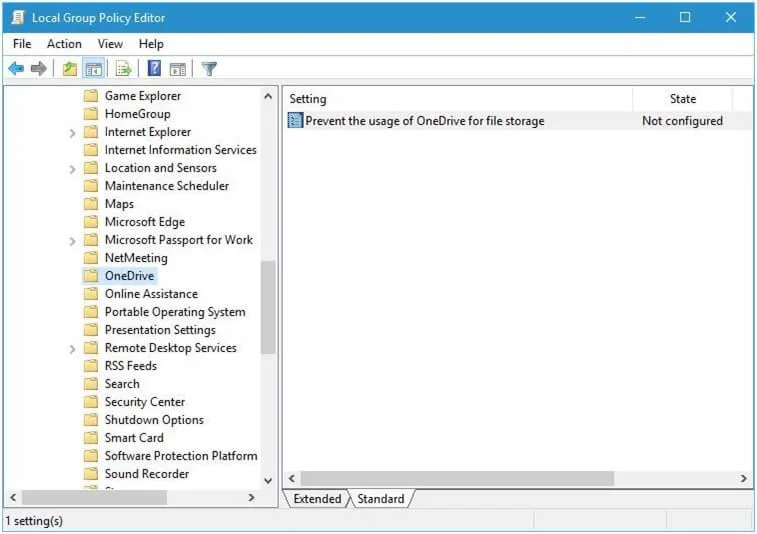Screen dimensions: 757x534
Task: Open the Action menu
Action: point(64,44)
